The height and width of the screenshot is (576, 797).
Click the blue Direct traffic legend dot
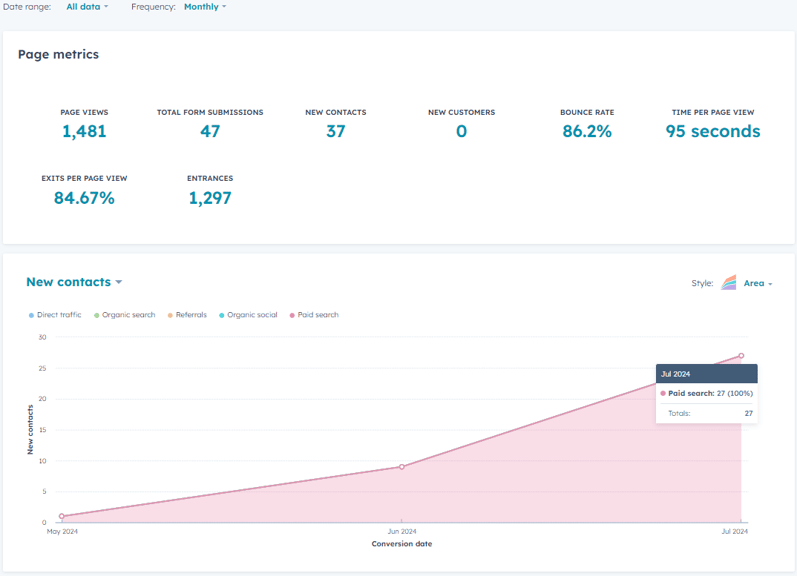coord(31,315)
